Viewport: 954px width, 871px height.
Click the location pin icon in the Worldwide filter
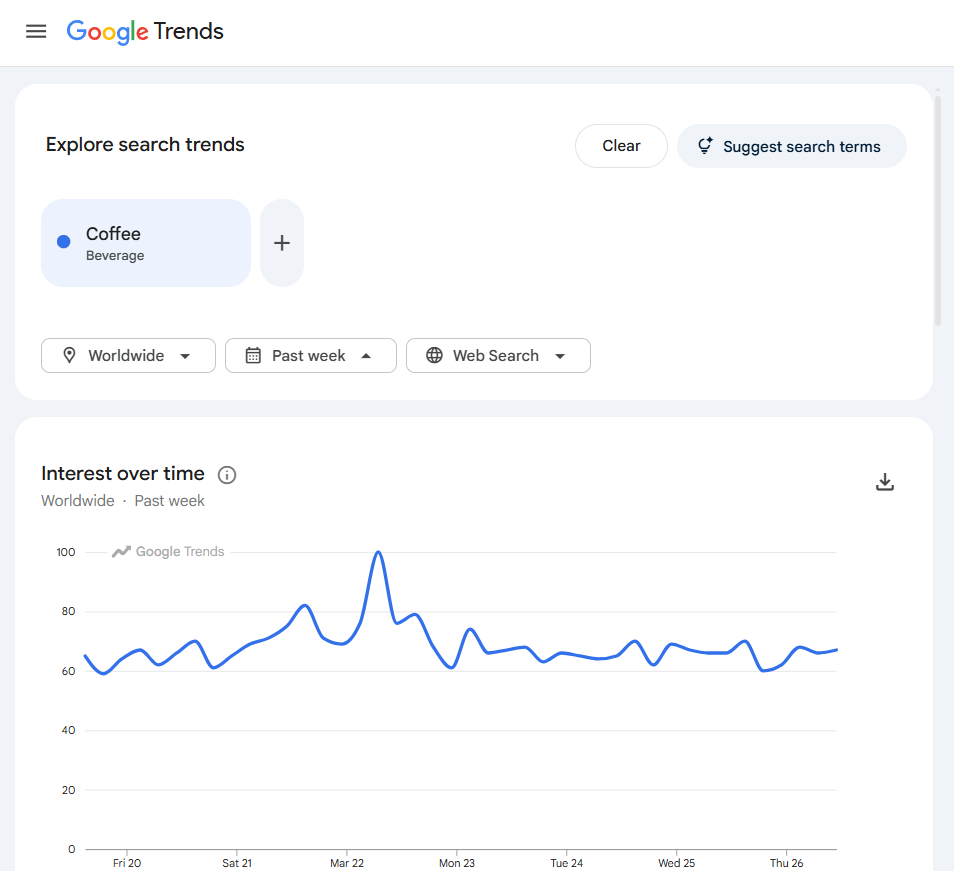coord(69,355)
